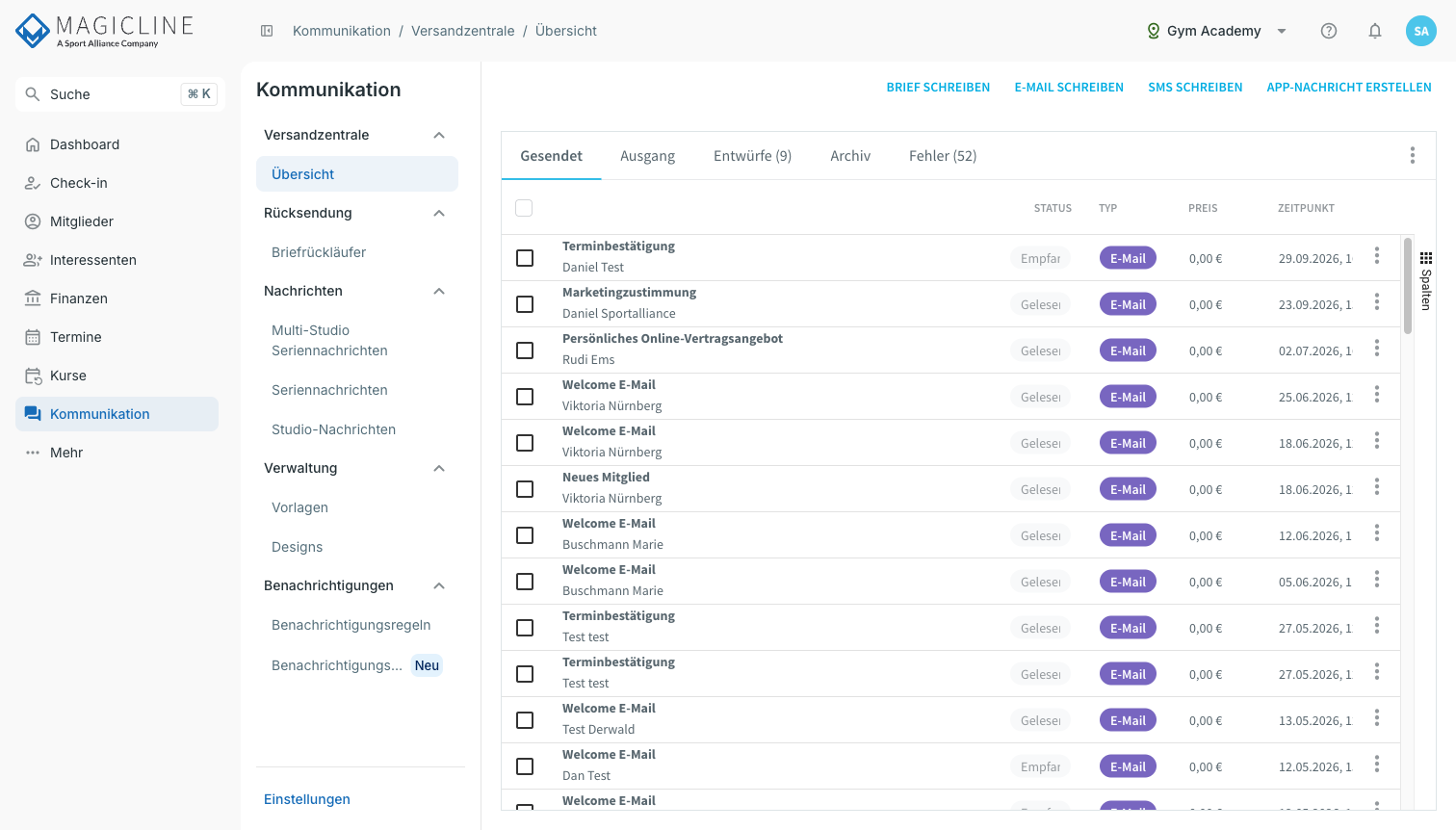The width and height of the screenshot is (1456, 830).
Task: Open Mitglieder person icon
Action: click(33, 221)
